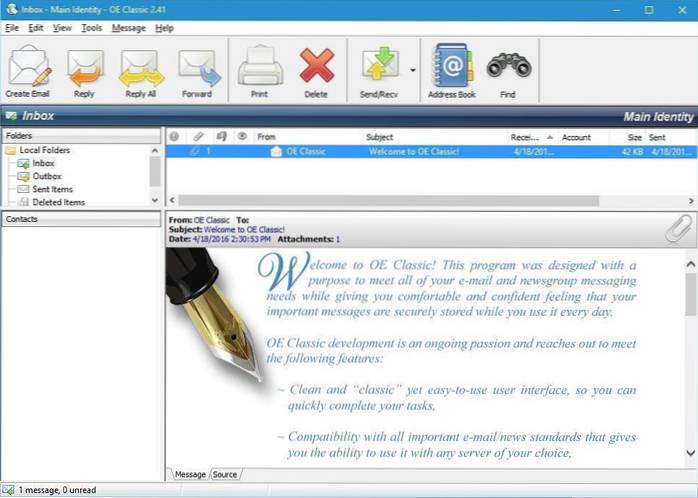
Task: Open the paperclip attachment button in preview
Action: click(x=679, y=230)
